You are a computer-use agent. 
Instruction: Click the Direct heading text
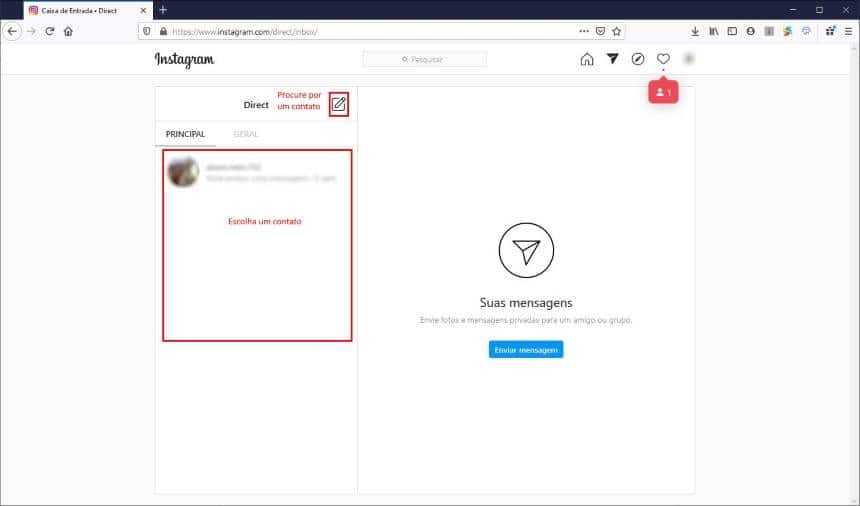pos(256,105)
